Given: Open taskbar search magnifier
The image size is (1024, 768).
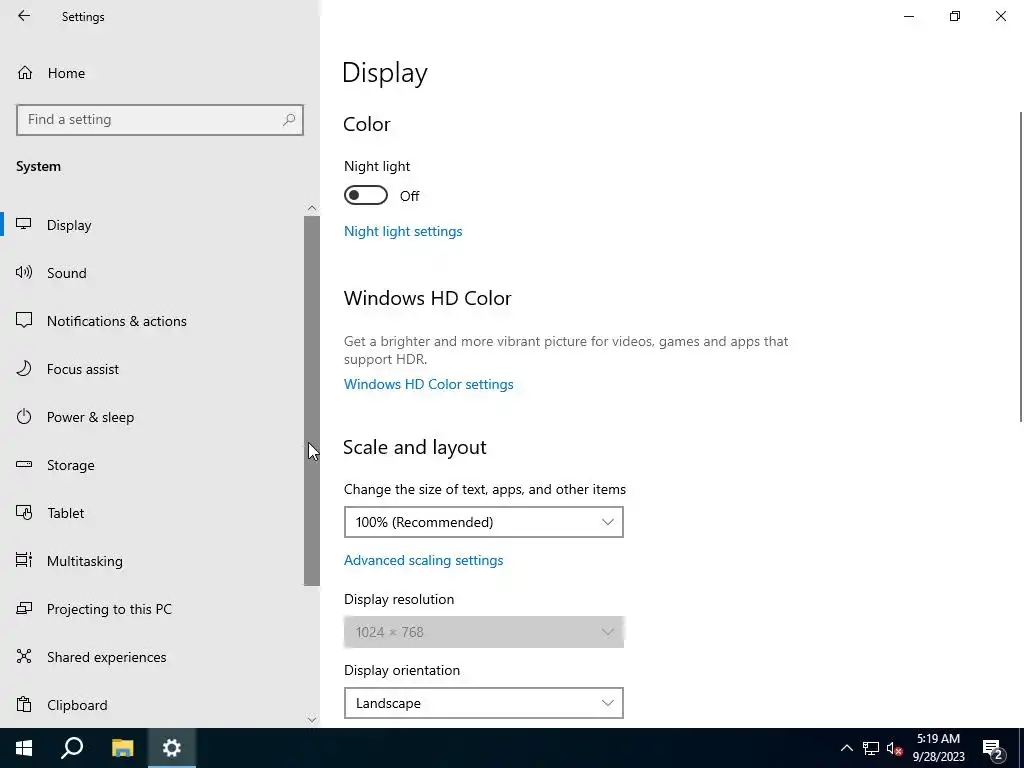Looking at the screenshot, I should [72, 748].
